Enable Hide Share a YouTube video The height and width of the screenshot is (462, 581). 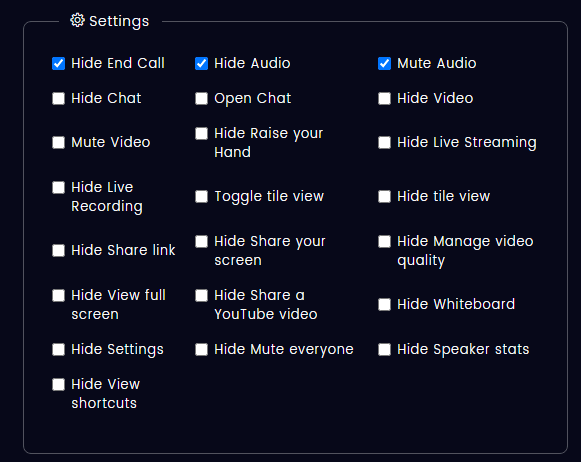pyautogui.click(x=202, y=296)
